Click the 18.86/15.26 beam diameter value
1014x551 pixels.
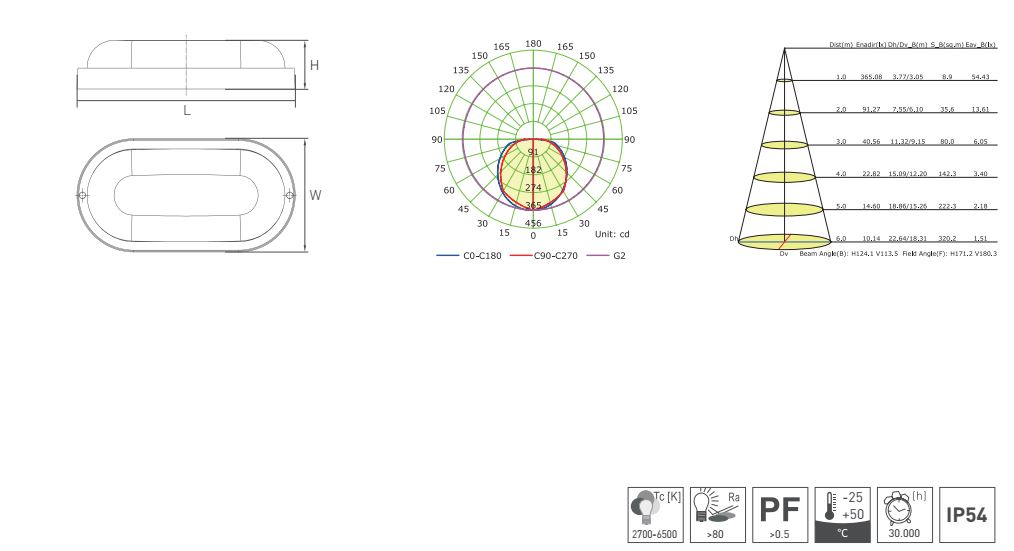tap(908, 206)
